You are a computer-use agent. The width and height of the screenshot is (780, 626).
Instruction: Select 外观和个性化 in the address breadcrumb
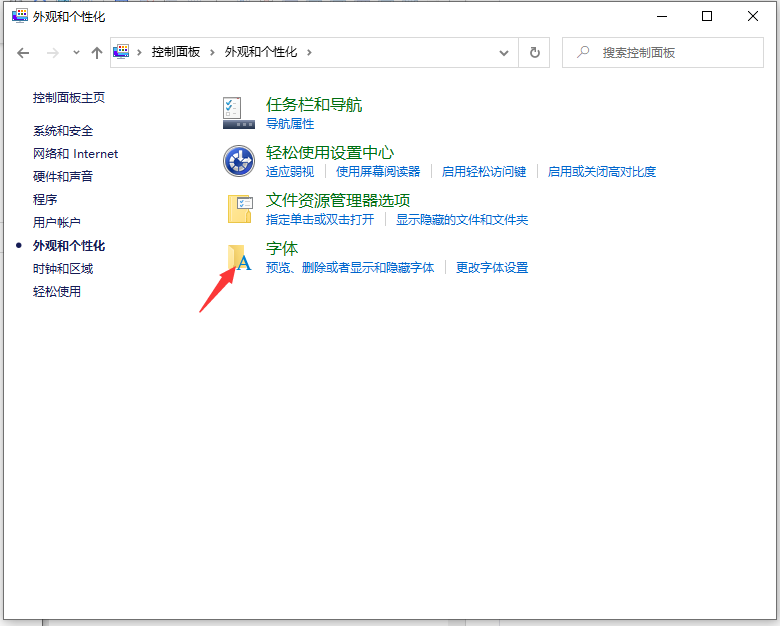[x=261, y=52]
